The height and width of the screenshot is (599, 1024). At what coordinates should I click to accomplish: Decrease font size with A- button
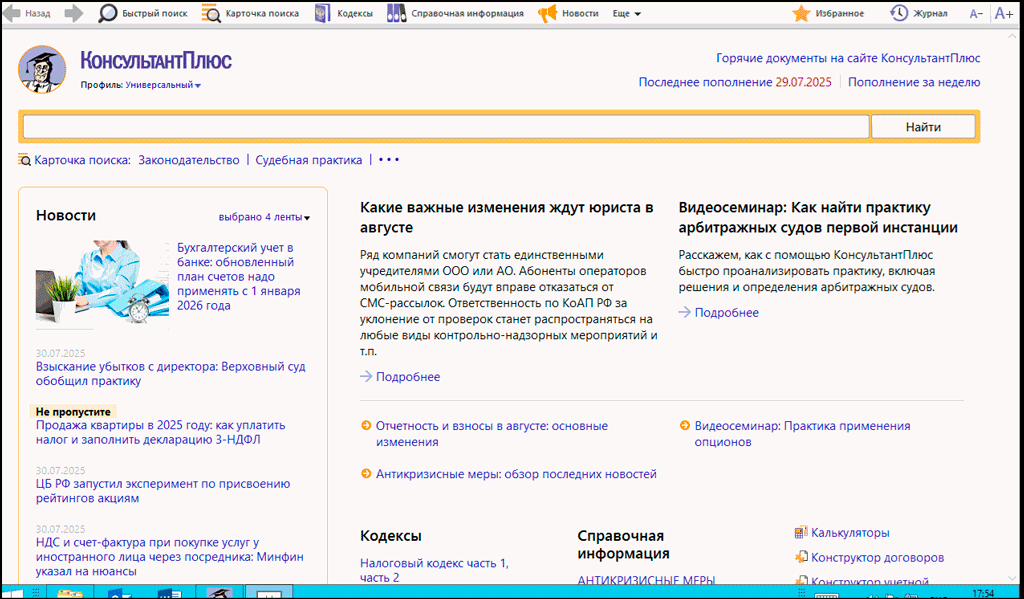[976, 14]
